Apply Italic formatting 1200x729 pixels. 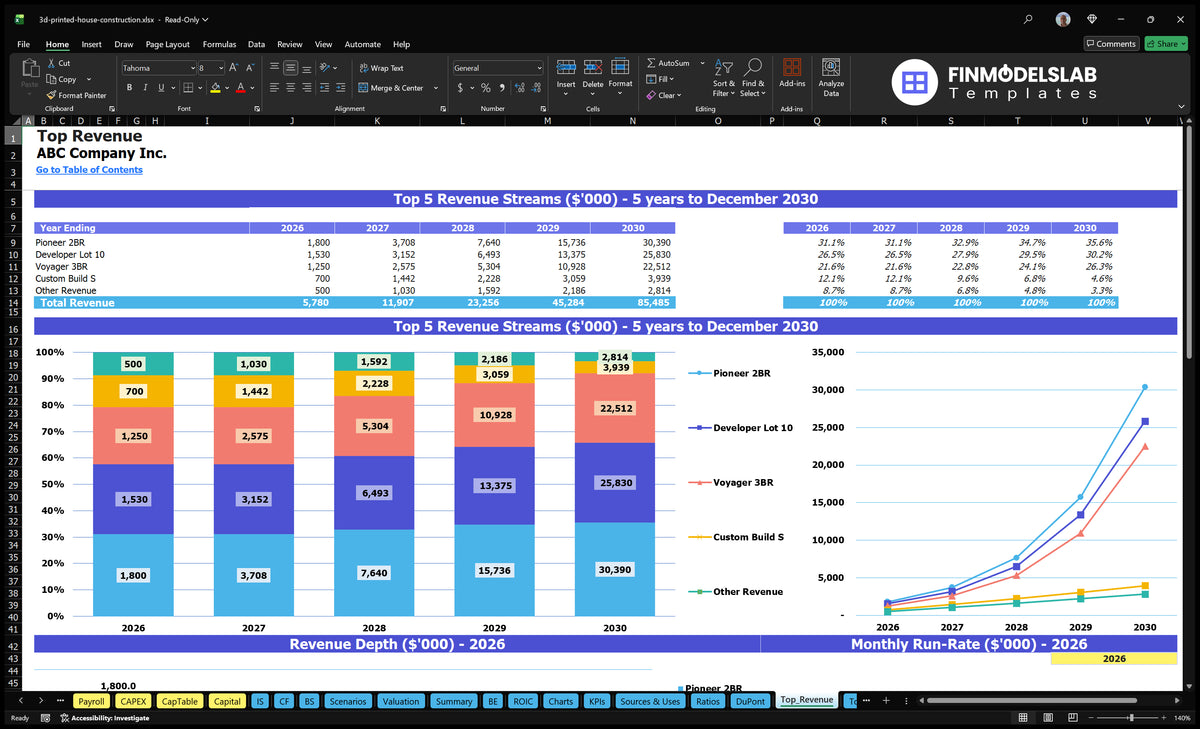145,87
